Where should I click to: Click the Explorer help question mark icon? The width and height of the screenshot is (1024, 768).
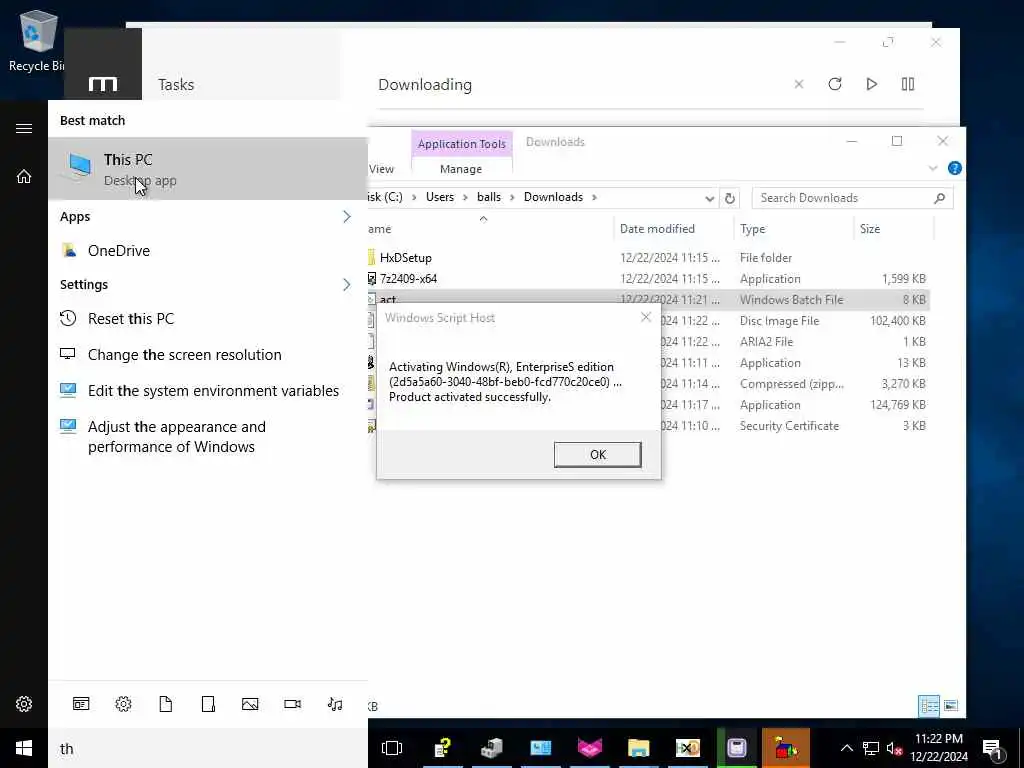954,168
